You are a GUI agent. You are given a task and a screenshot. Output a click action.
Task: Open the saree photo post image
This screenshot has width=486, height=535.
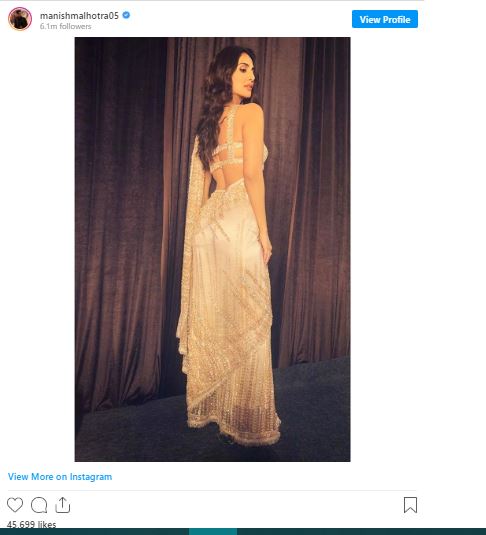(212, 249)
